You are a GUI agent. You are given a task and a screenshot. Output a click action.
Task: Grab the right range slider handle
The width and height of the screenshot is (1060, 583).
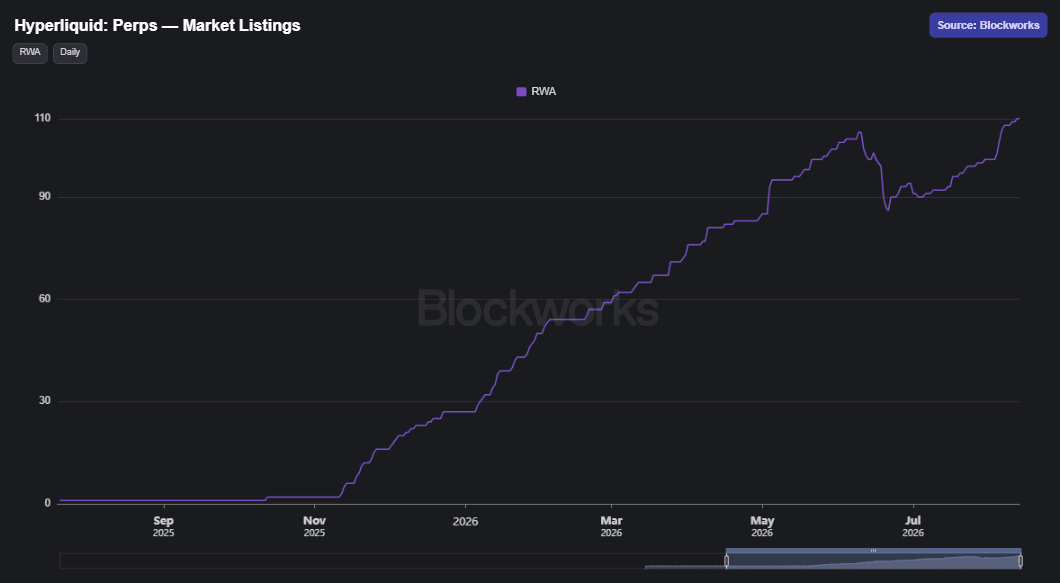pos(1020,561)
